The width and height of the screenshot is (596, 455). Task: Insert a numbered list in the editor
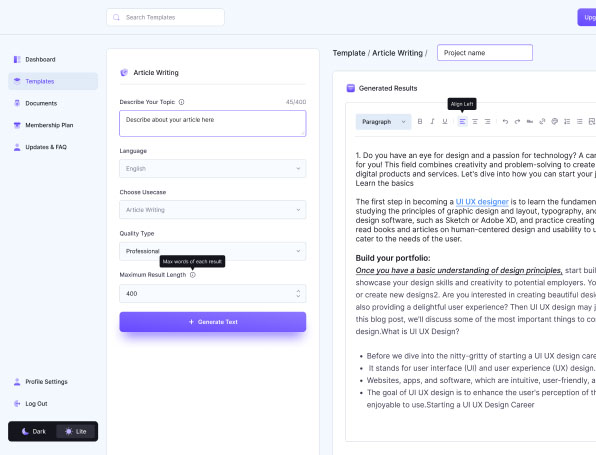(x=567, y=122)
